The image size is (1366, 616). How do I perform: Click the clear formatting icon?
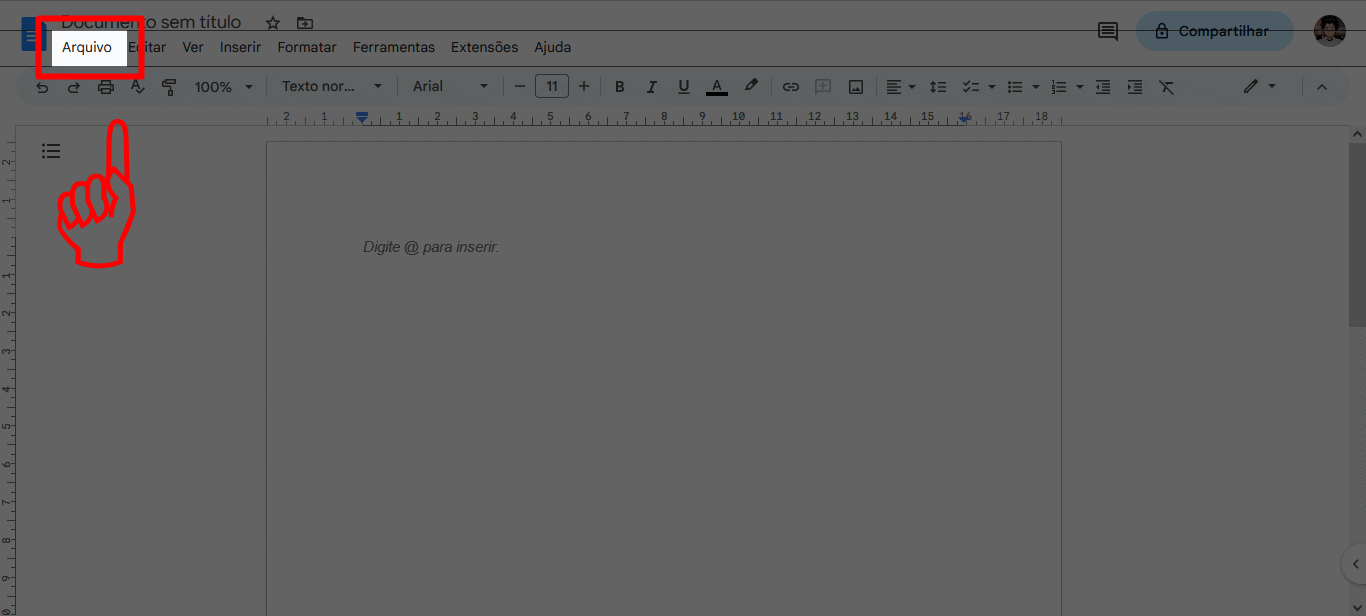1166,87
